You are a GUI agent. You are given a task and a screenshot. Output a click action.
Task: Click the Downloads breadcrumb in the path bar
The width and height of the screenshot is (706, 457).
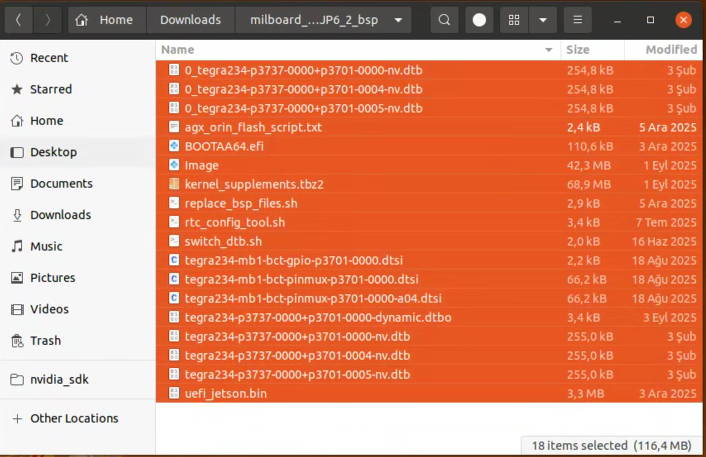point(190,20)
